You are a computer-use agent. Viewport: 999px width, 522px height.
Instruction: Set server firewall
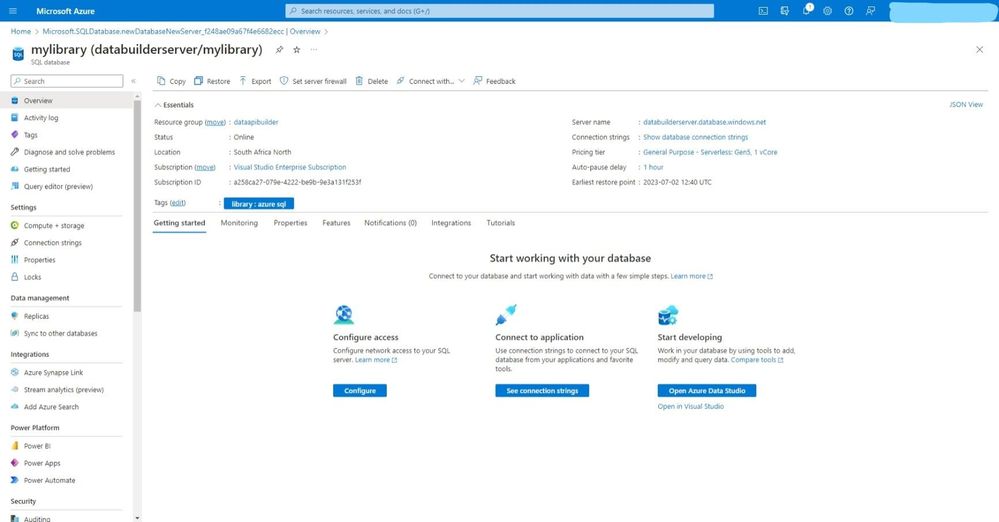313,81
